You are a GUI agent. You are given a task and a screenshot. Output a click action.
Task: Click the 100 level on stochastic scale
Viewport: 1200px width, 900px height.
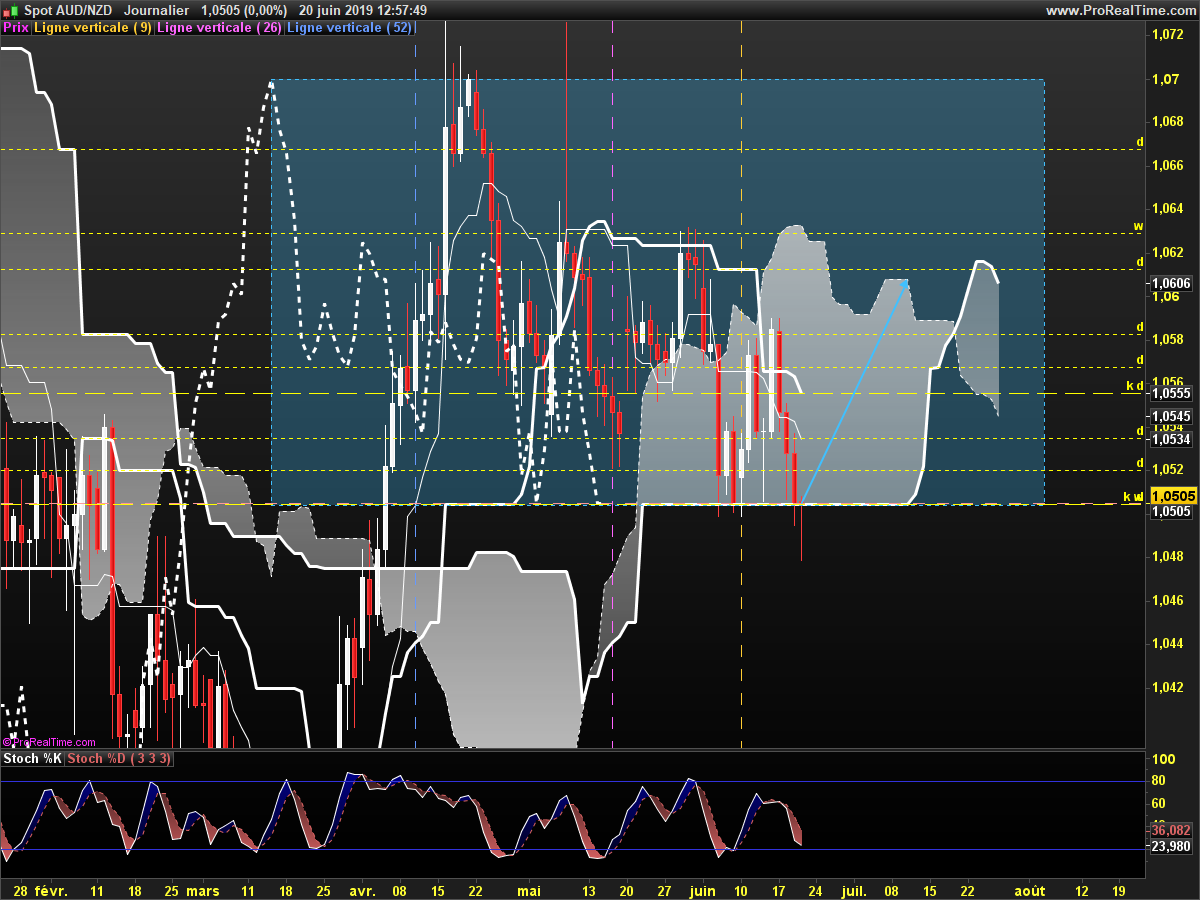point(1162,760)
